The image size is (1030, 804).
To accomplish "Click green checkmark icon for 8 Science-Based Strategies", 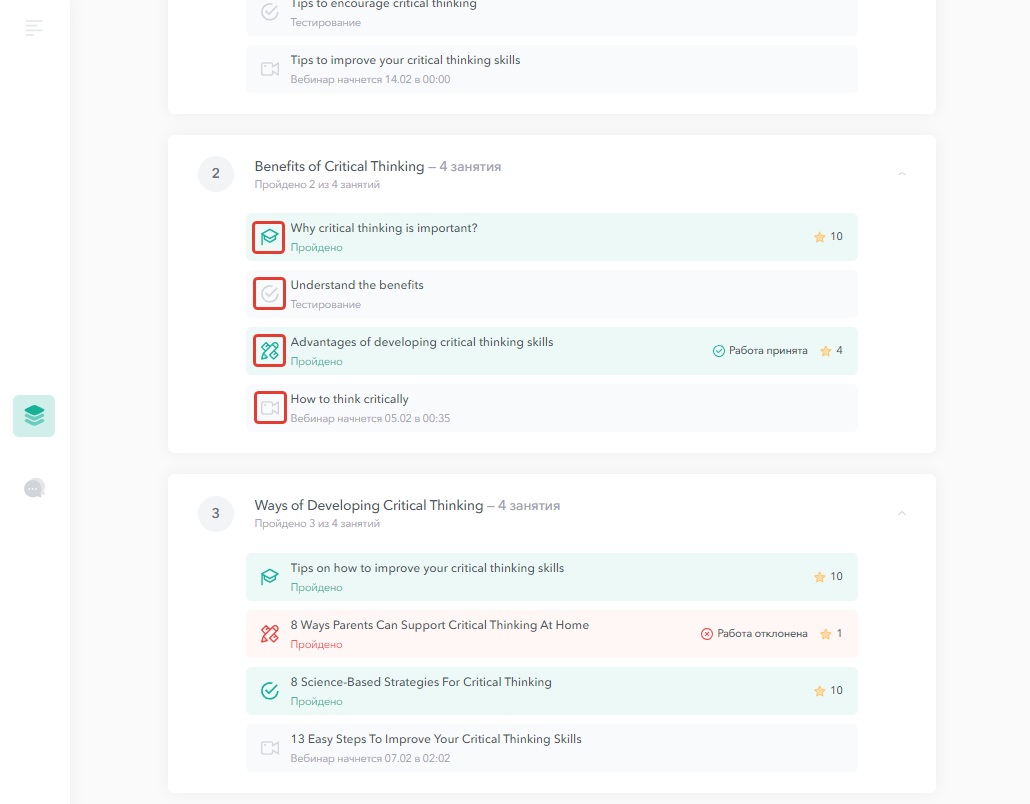I will coord(270,691).
